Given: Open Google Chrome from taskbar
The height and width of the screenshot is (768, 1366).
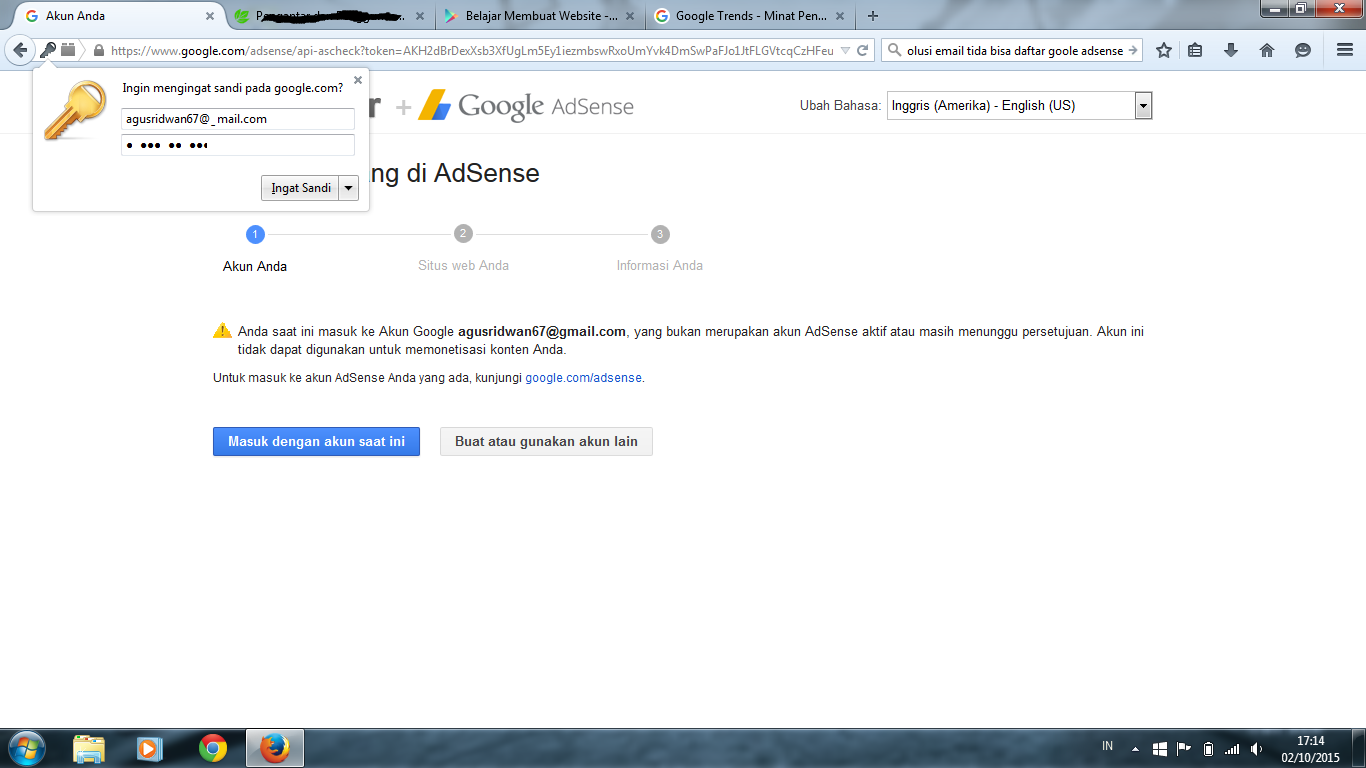Looking at the screenshot, I should [212, 748].
